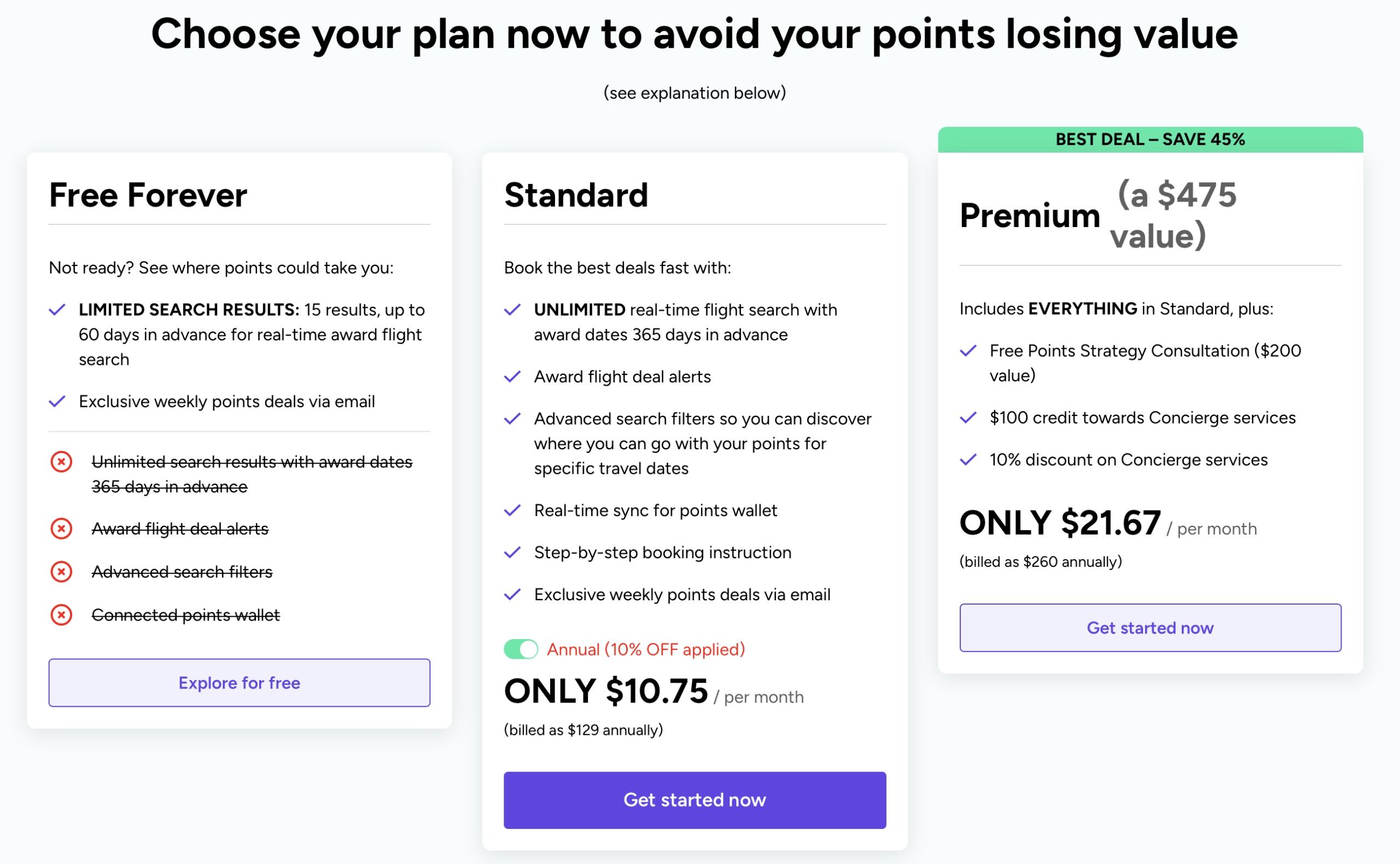Image resolution: width=1400 pixels, height=864 pixels.
Task: Click the Free Forever plan title
Action: 147,195
